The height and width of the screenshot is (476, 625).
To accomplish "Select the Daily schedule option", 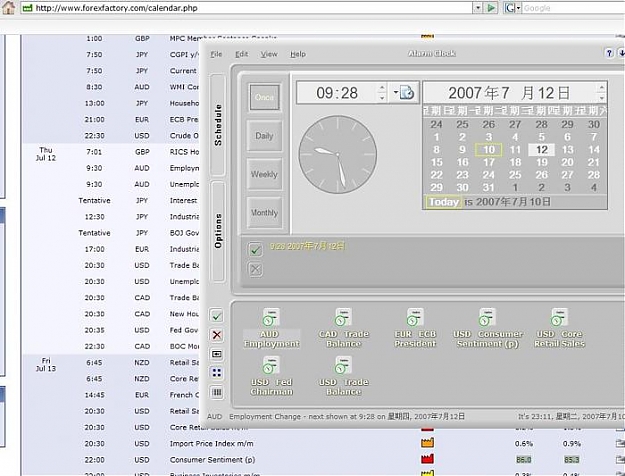I will [264, 136].
